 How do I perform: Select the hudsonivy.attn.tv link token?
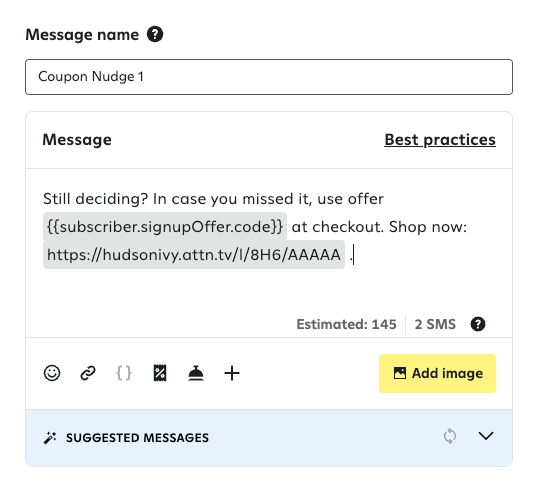[x=194, y=255]
